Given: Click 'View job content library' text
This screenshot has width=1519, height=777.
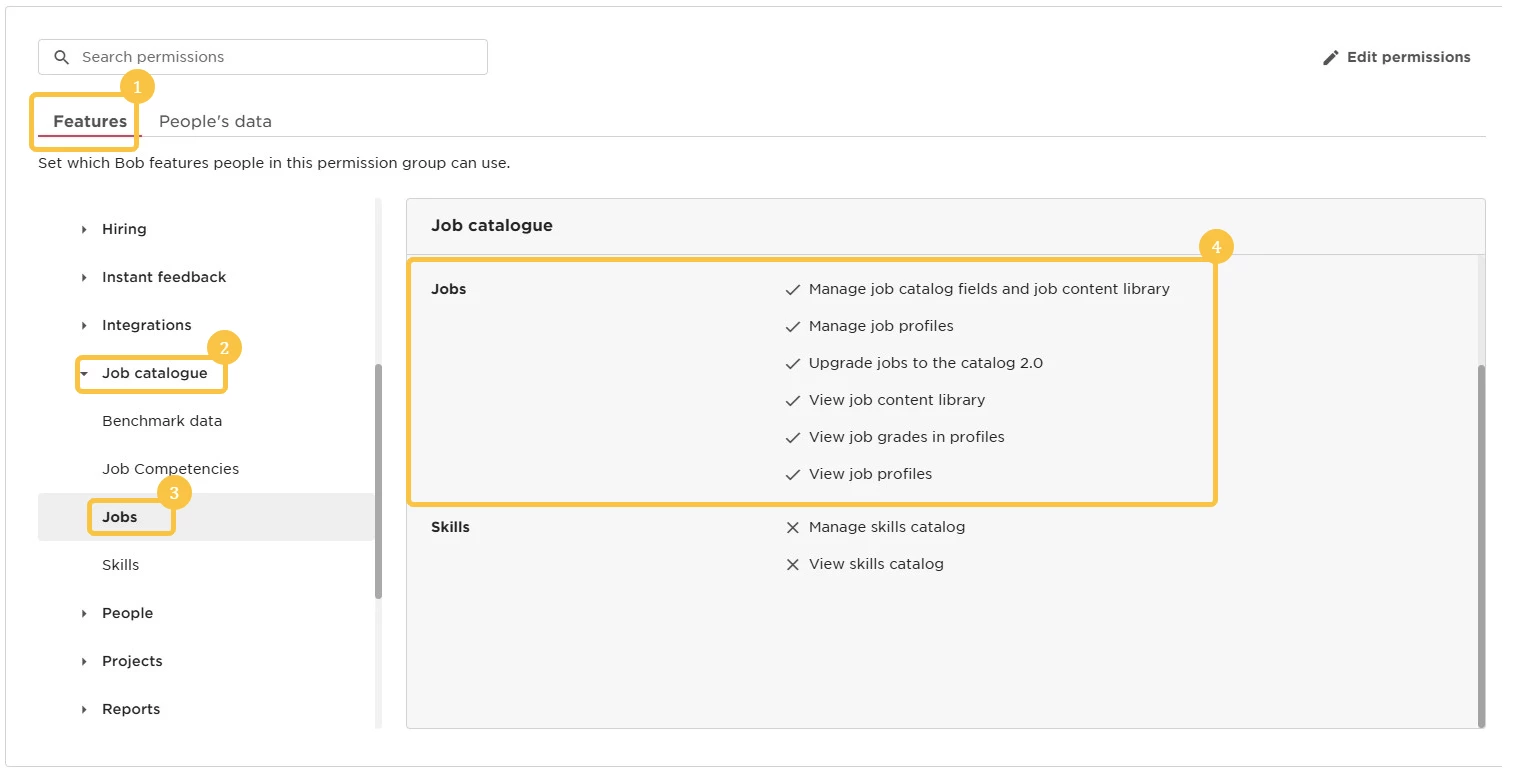Looking at the screenshot, I should [897, 400].
